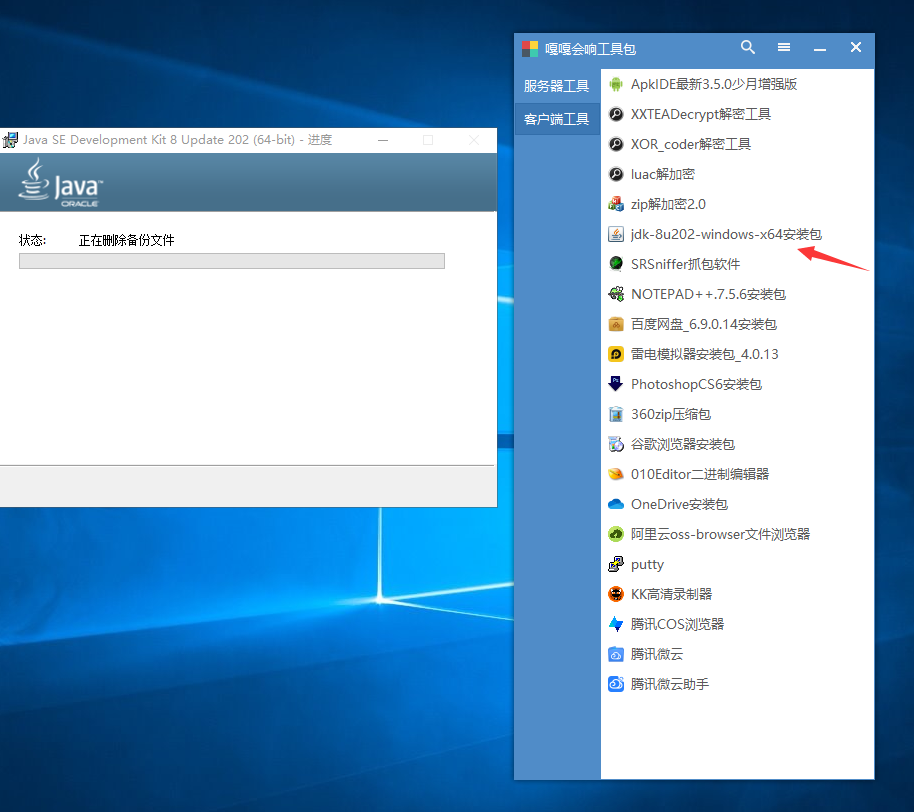This screenshot has width=914, height=812.
Task: Click the 谷歌浏览器安装包 icon
Action: coord(616,444)
